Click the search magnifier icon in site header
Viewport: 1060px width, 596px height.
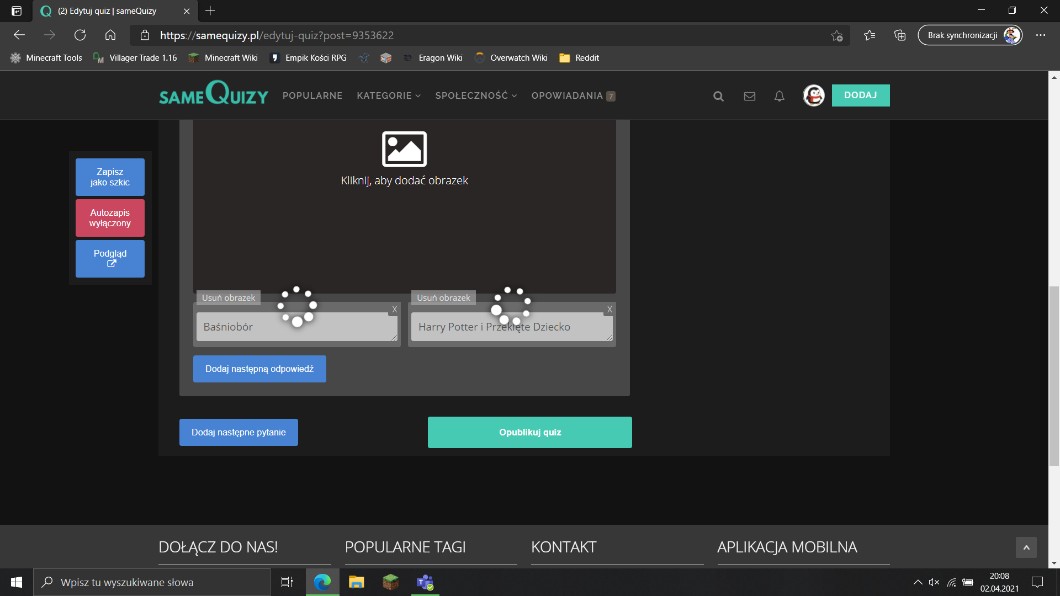[718, 96]
